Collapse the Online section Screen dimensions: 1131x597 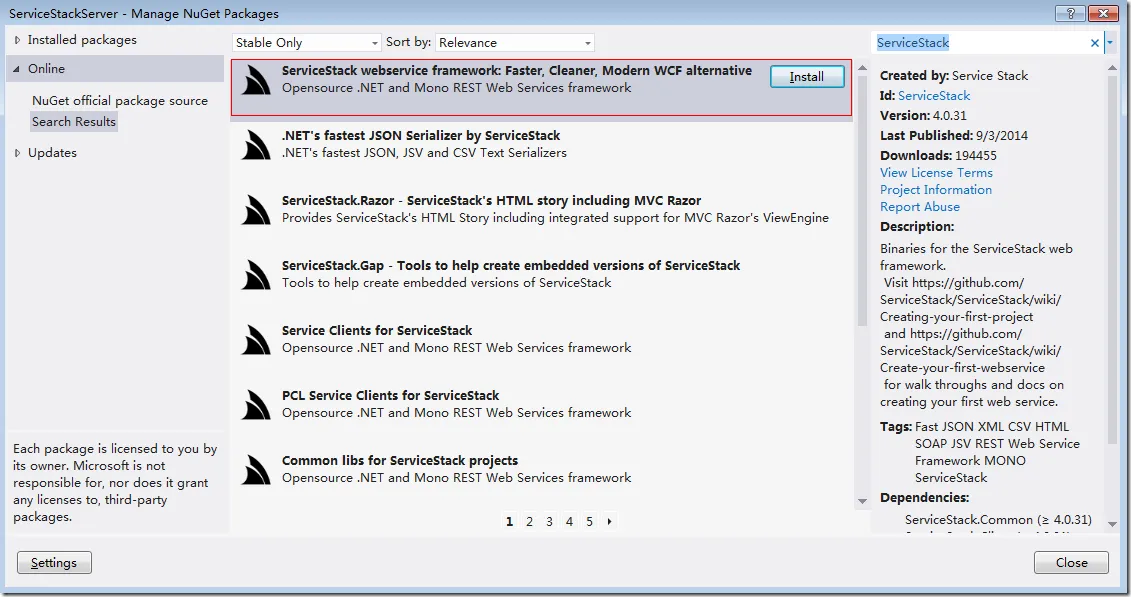click(17, 68)
